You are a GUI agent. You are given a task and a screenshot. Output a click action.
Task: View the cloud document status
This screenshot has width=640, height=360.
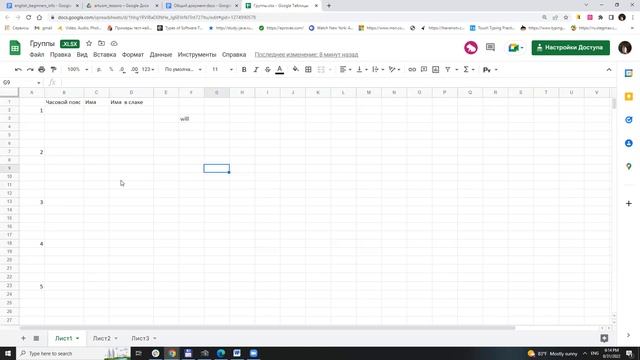coord(114,43)
